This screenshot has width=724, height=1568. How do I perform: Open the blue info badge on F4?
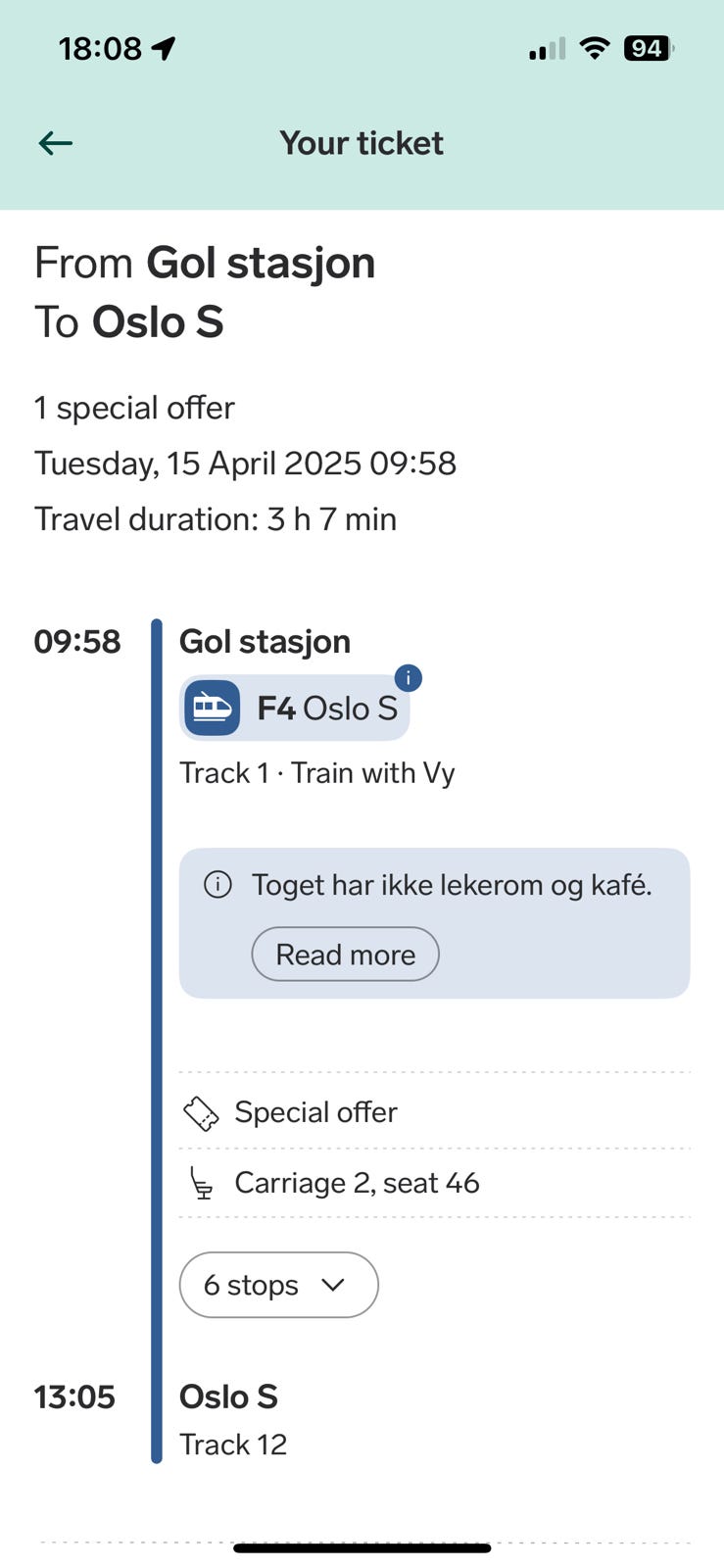[x=408, y=677]
